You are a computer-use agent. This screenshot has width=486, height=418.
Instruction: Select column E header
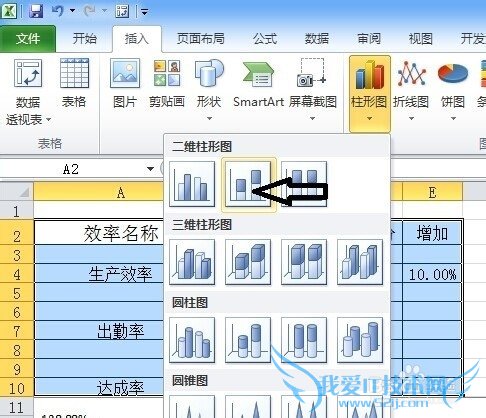tap(432, 192)
